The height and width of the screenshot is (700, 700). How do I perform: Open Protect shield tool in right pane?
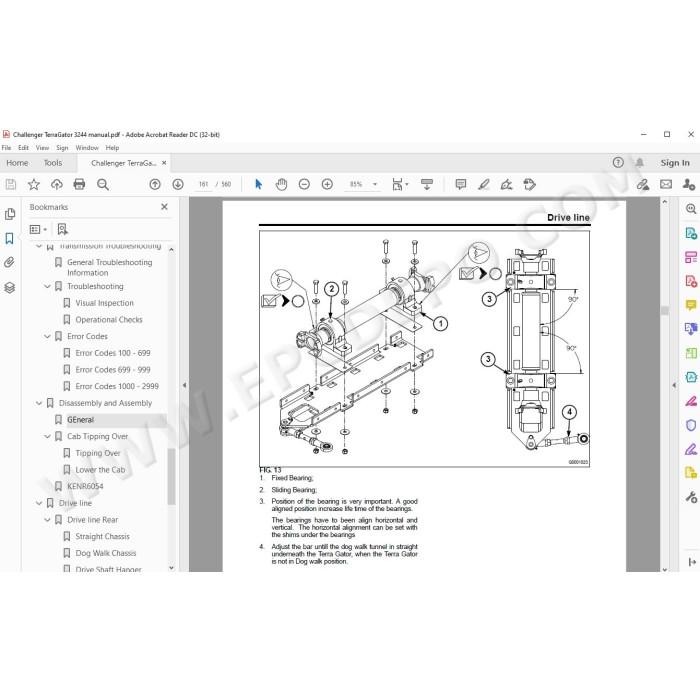click(691, 425)
